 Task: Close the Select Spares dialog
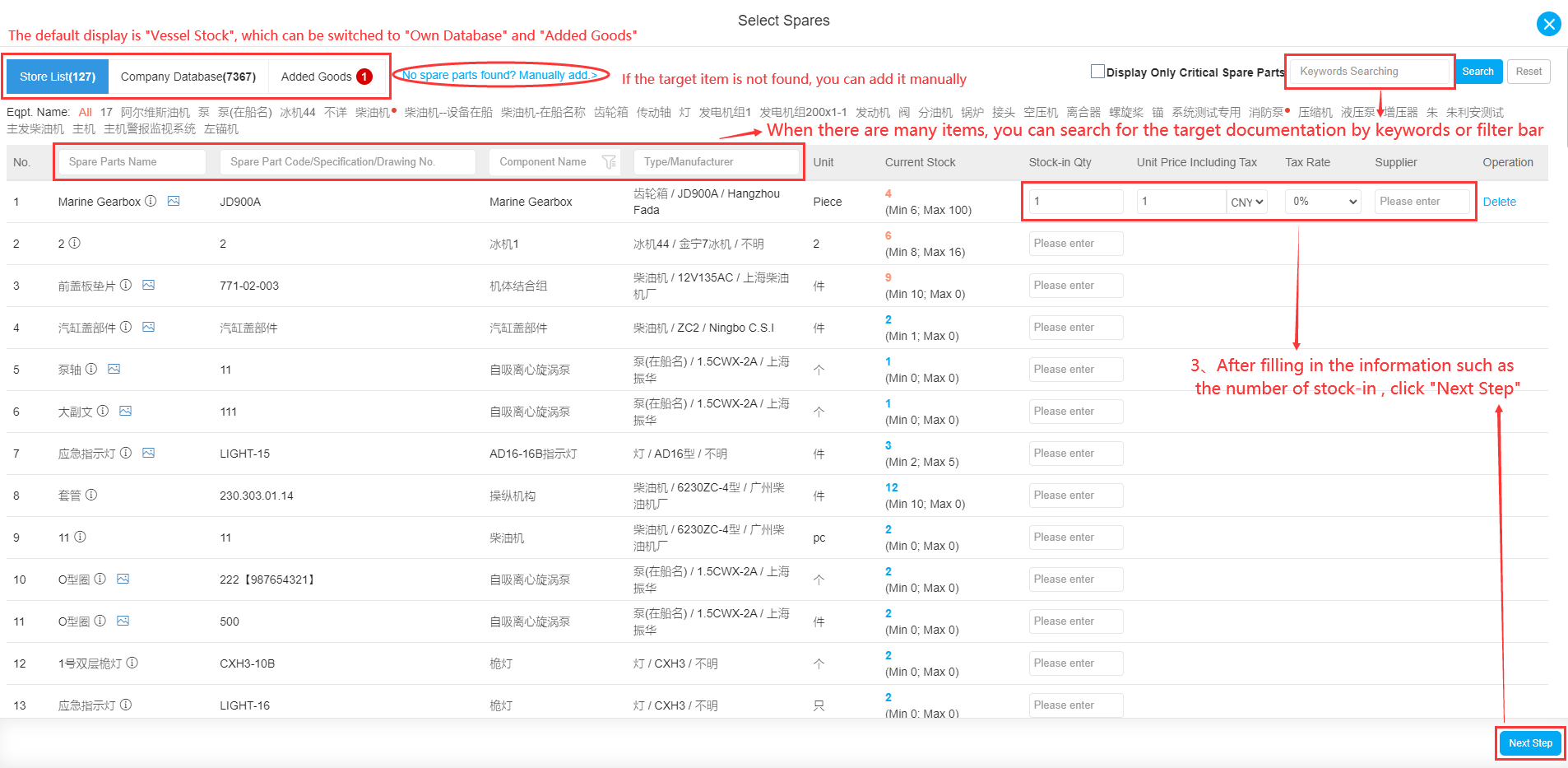[x=1548, y=24]
